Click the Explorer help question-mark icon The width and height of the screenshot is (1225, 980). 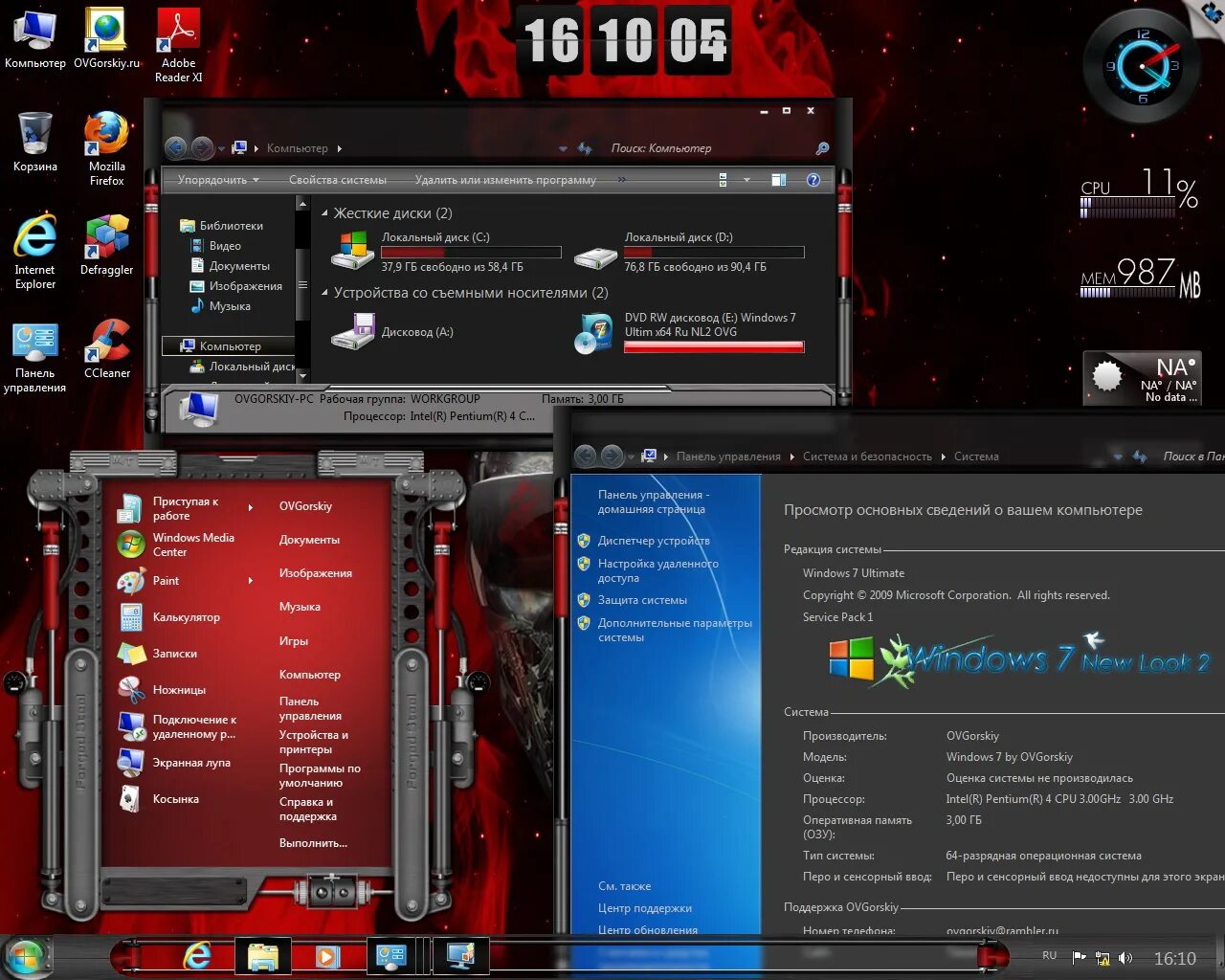click(813, 180)
